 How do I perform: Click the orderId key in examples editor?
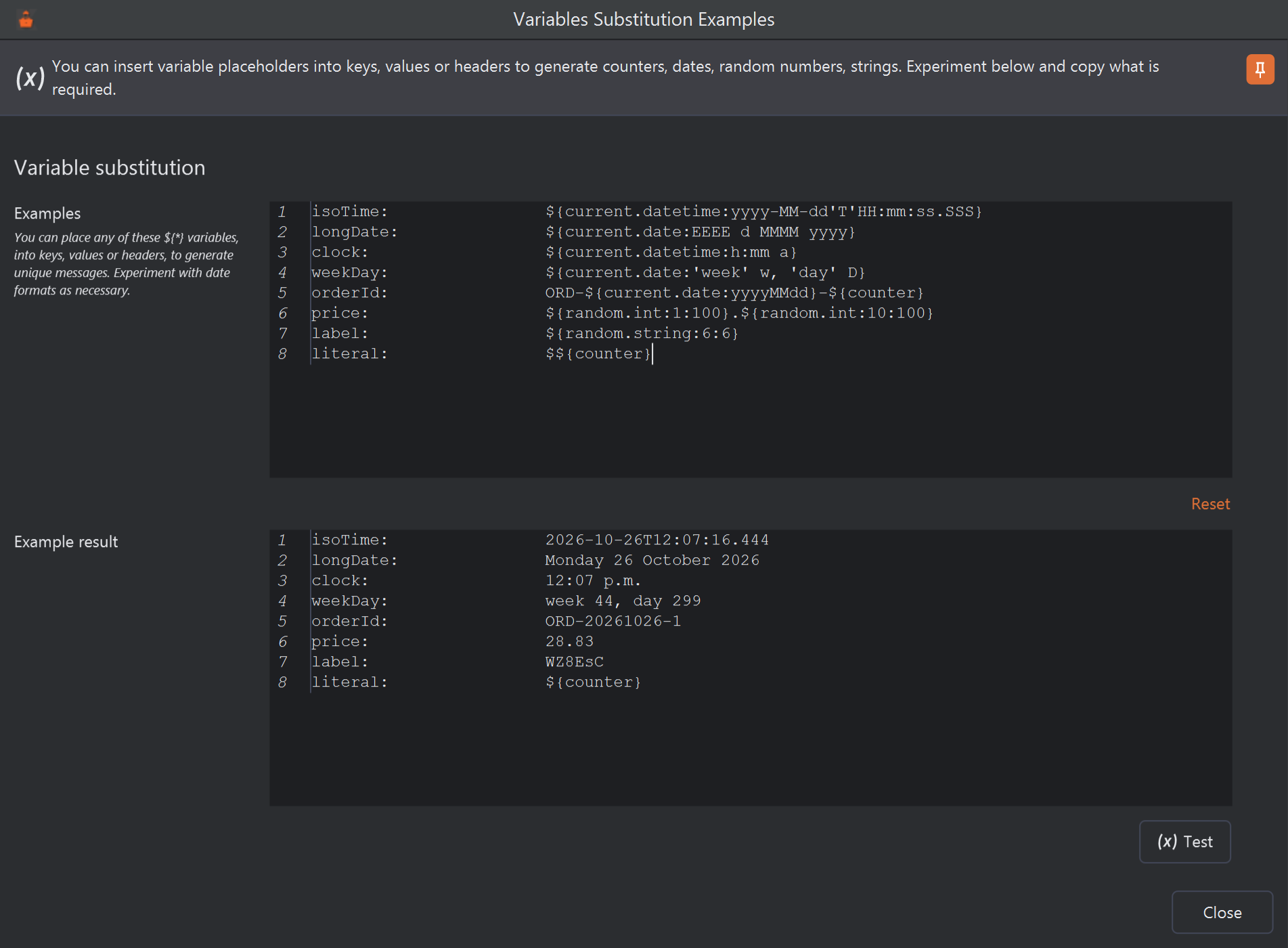coord(349,293)
